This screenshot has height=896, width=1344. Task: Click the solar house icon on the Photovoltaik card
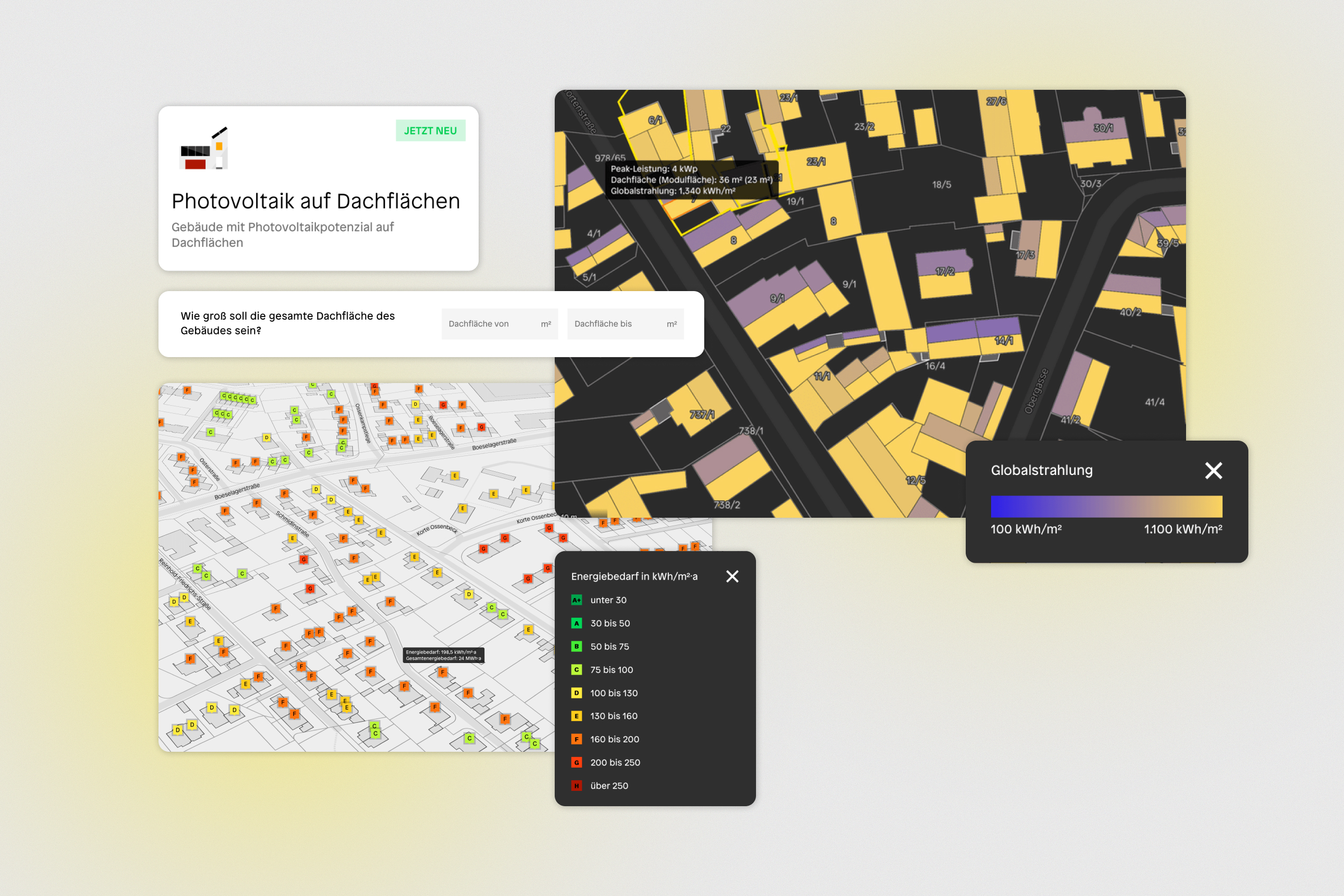[204, 149]
